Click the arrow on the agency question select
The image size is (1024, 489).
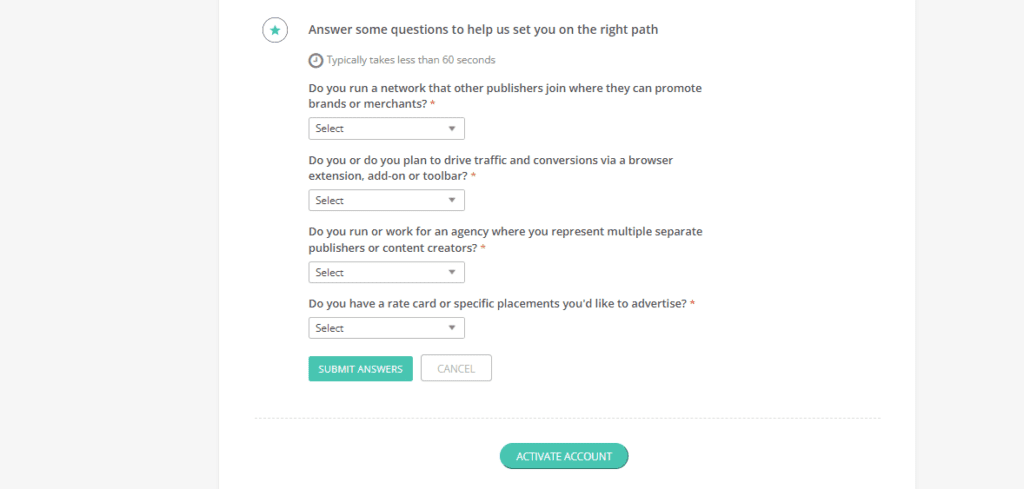(452, 273)
